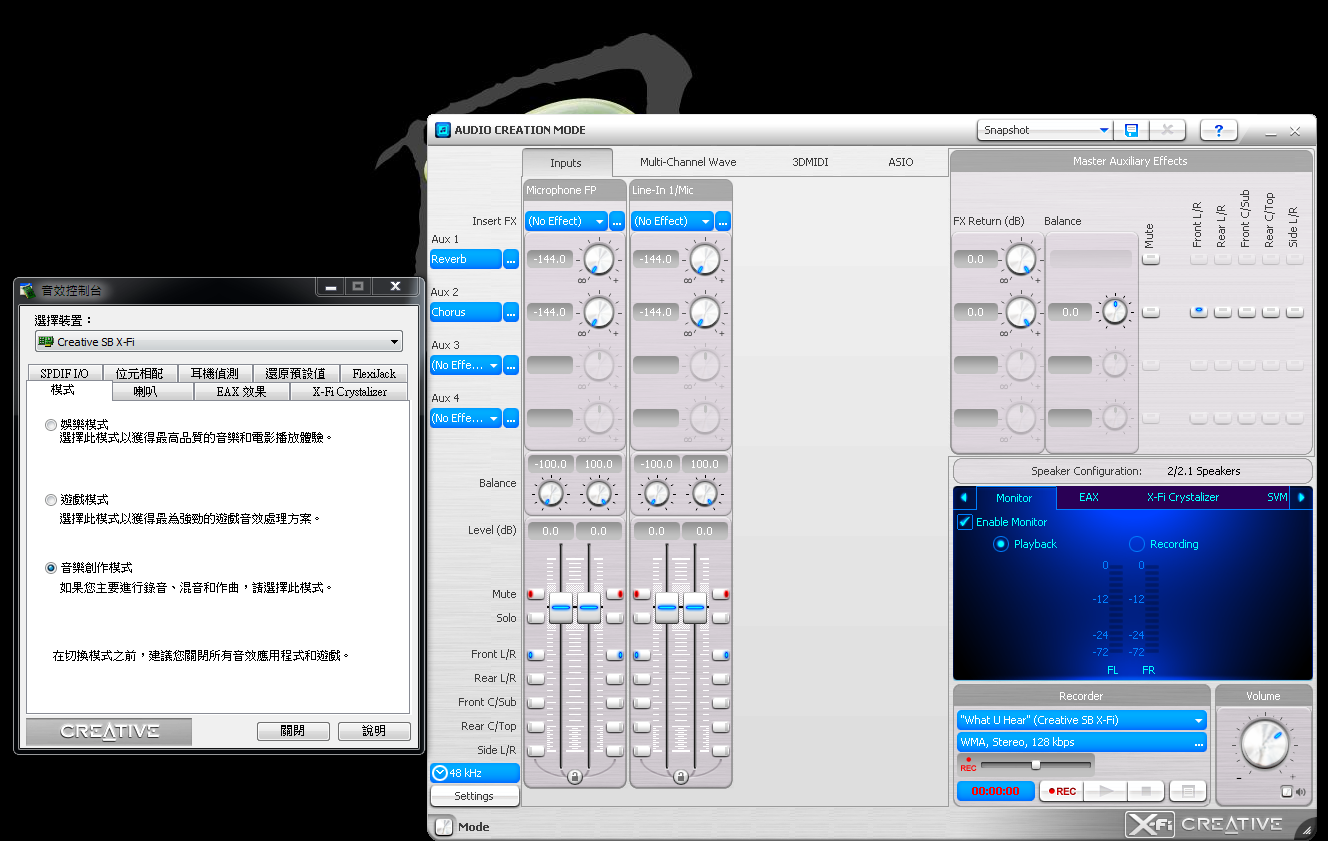Open the Aux 4 effect dropdown
This screenshot has height=841, width=1328.
466,418
